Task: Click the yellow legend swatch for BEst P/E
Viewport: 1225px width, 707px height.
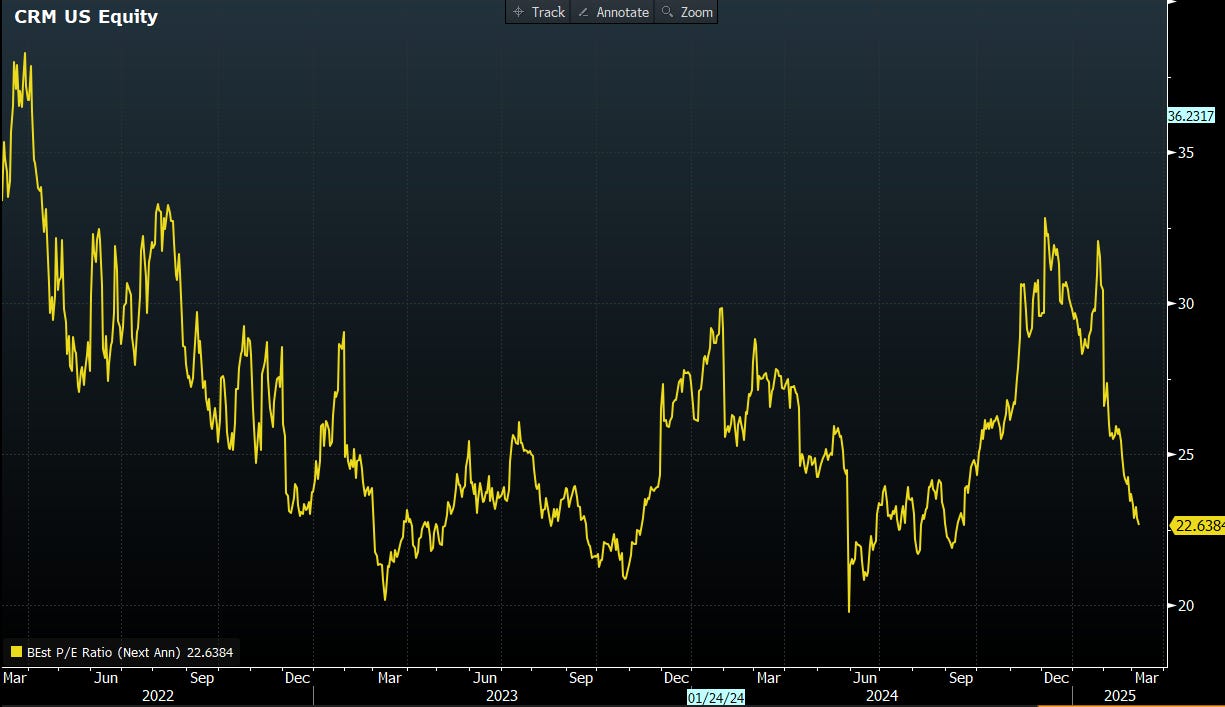Action: 16,652
